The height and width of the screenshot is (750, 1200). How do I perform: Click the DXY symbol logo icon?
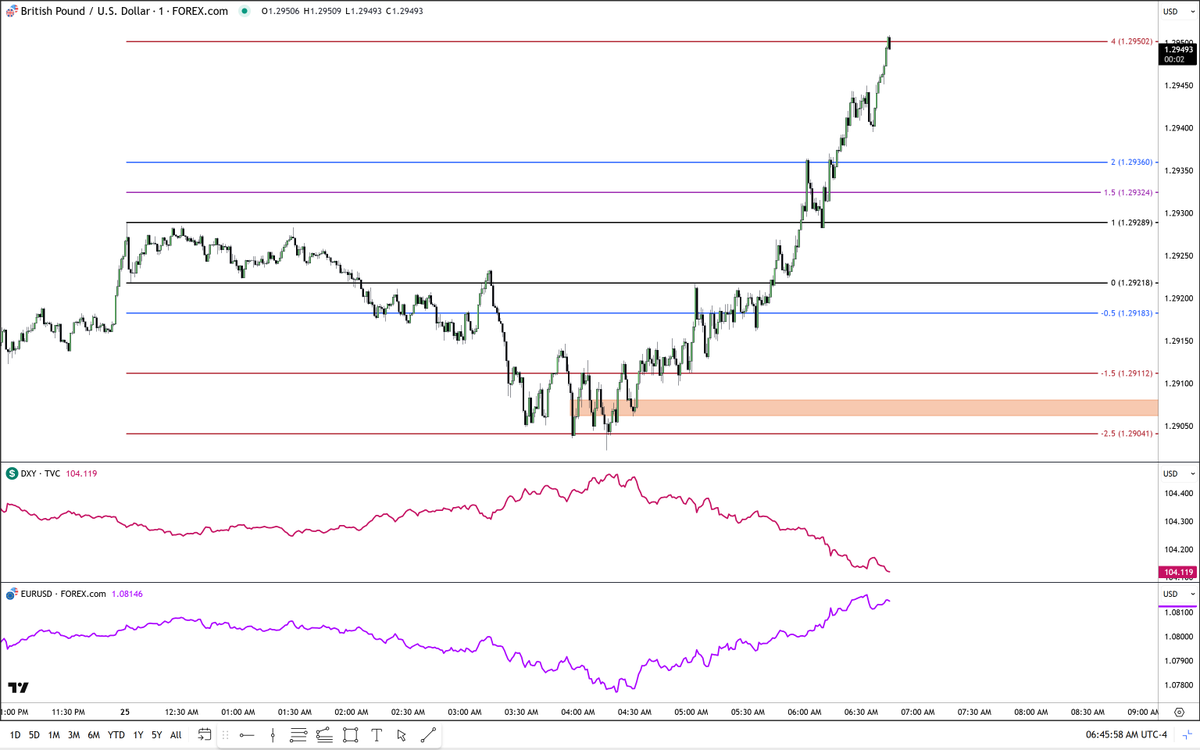click(11, 473)
